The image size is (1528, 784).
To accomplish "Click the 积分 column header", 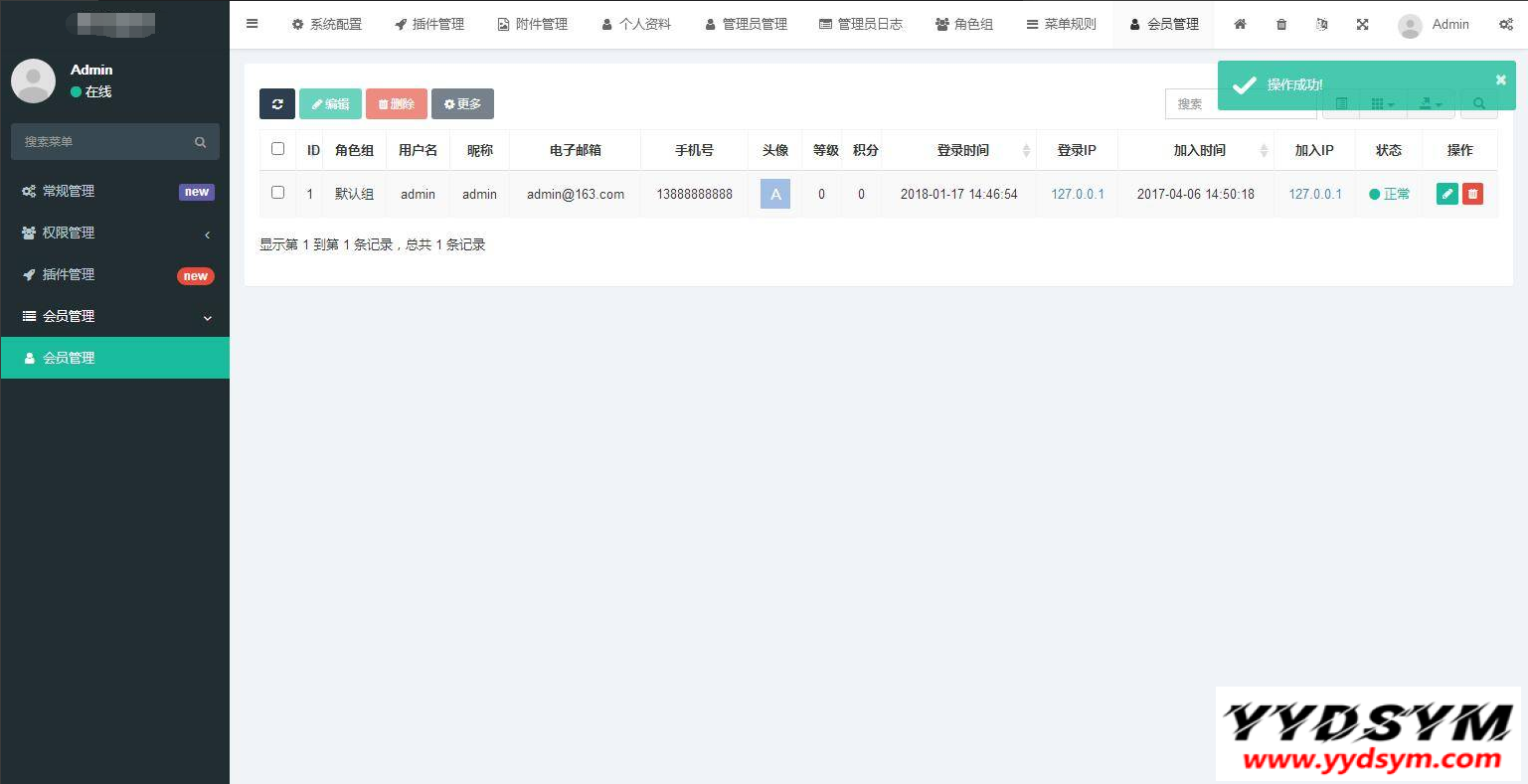I will tap(866, 150).
